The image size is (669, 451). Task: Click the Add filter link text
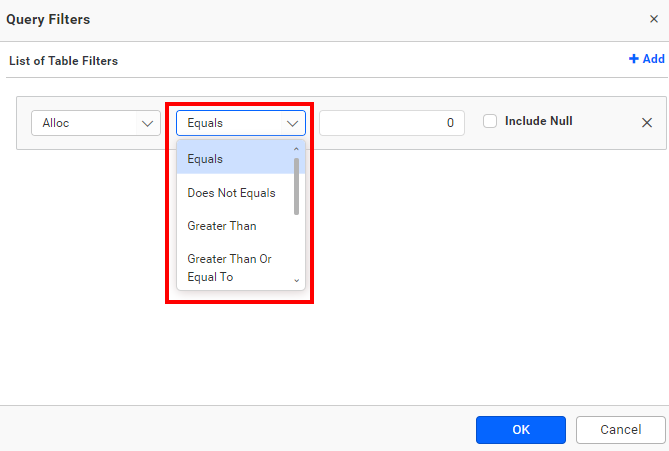point(653,59)
